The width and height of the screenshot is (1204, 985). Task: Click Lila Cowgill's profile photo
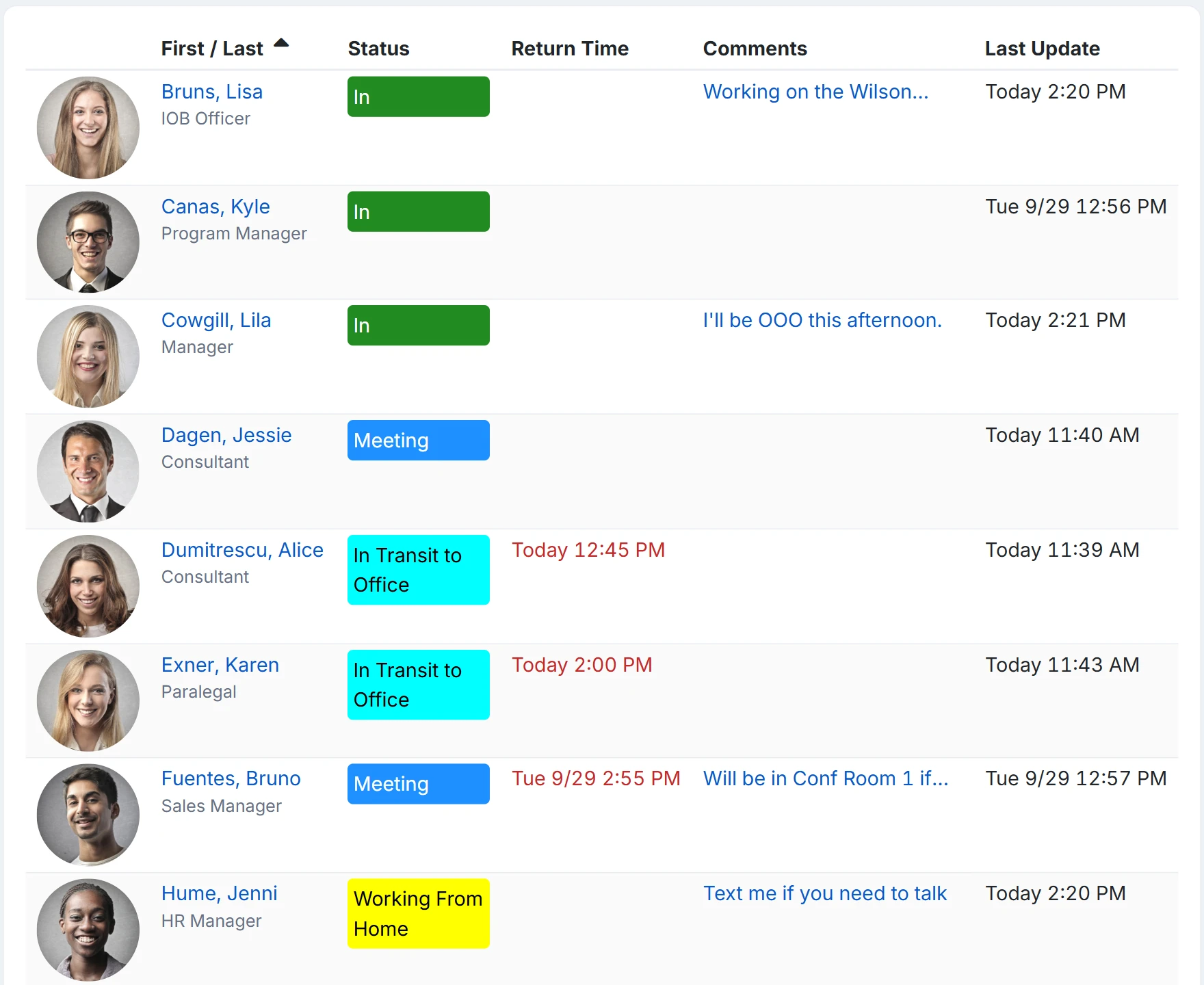[x=88, y=356]
